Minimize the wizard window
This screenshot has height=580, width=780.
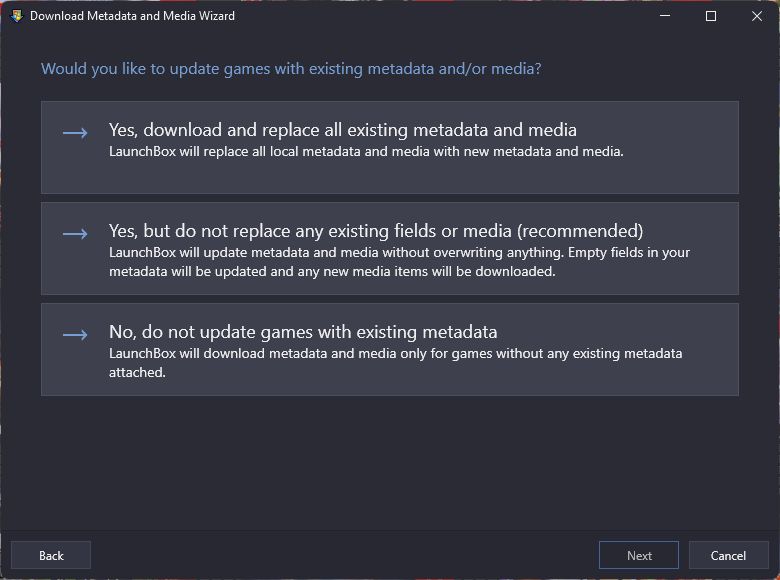(x=665, y=16)
